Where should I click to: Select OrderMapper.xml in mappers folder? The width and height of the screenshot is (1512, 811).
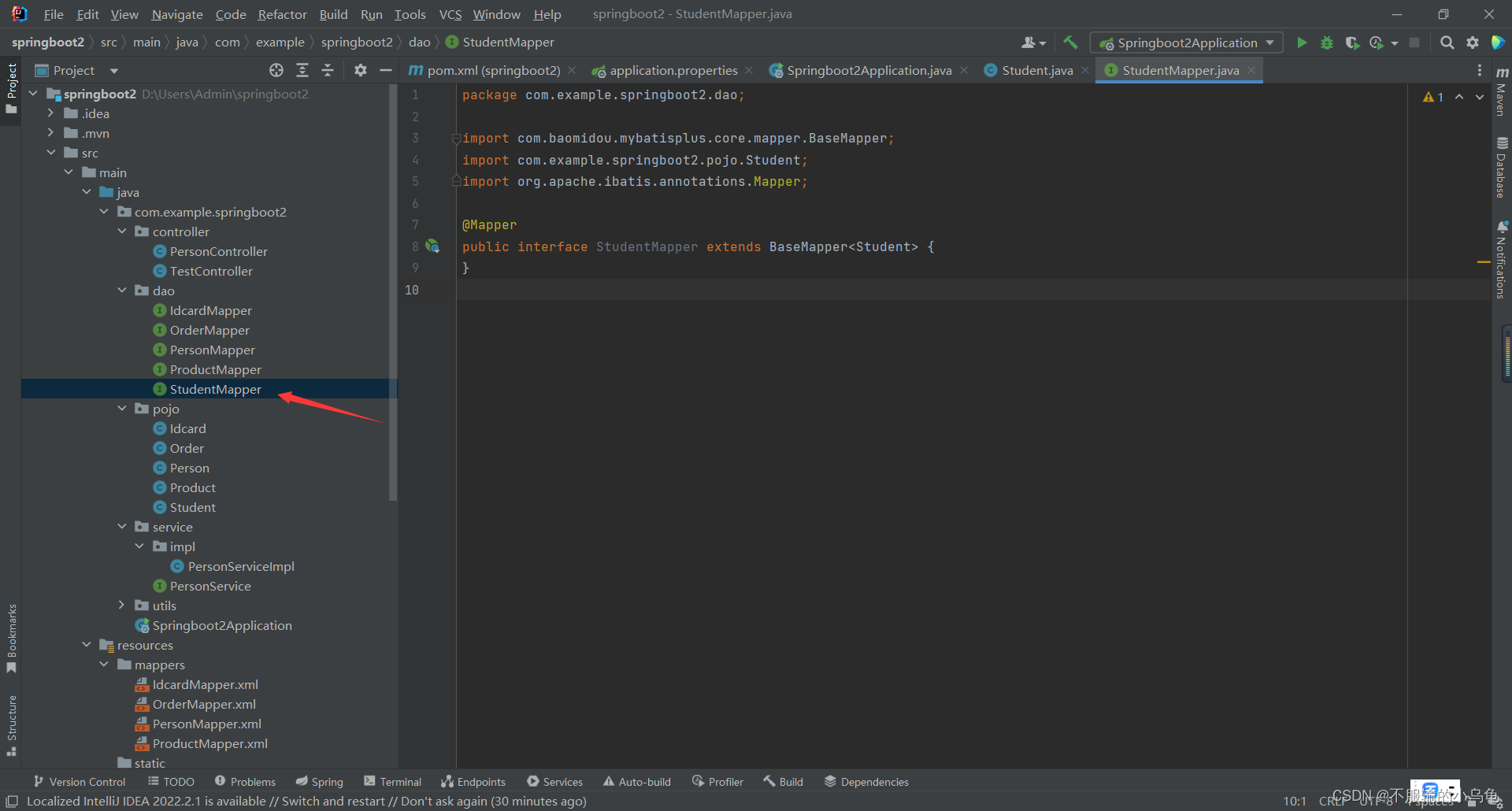coord(203,704)
